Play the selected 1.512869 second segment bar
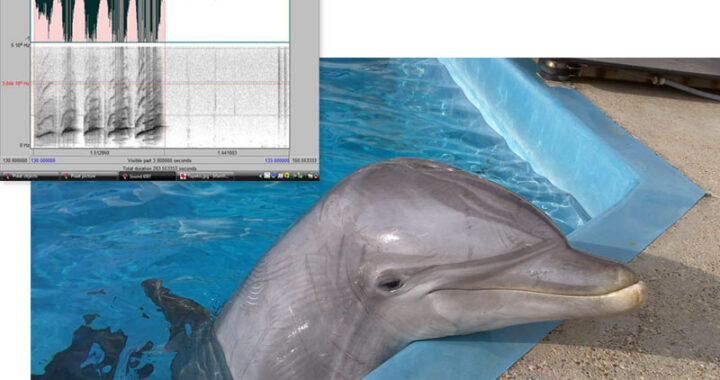The image size is (720, 380). coord(99,153)
